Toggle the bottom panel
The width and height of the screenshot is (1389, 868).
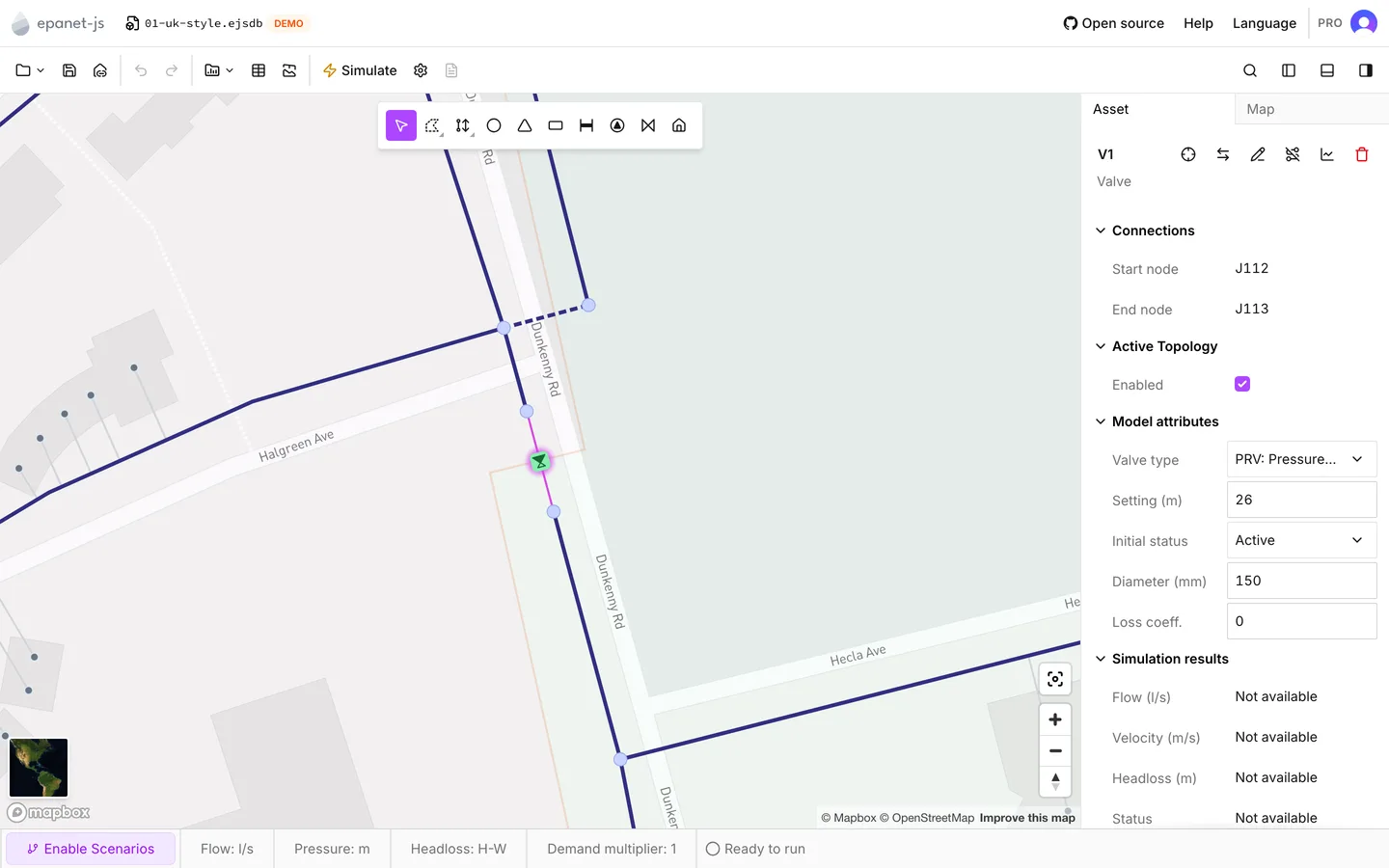click(x=1327, y=70)
